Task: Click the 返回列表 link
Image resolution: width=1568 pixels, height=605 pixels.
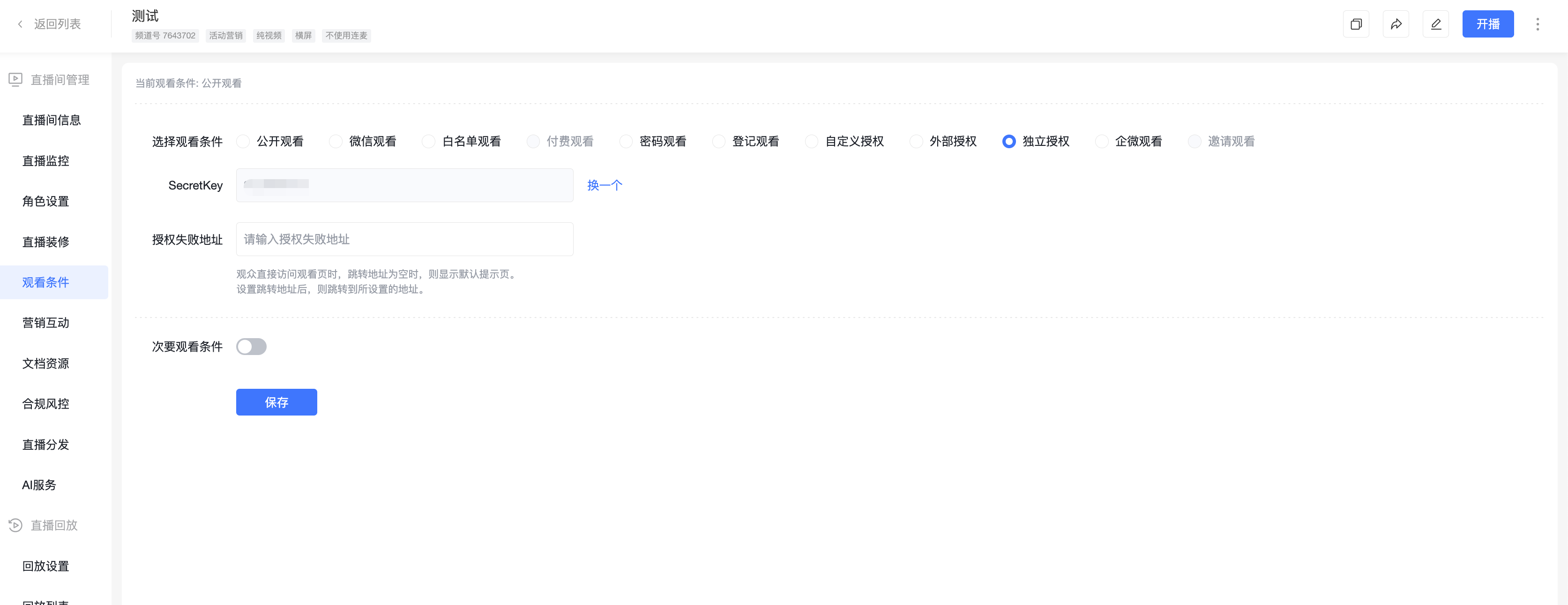Action: point(57,24)
